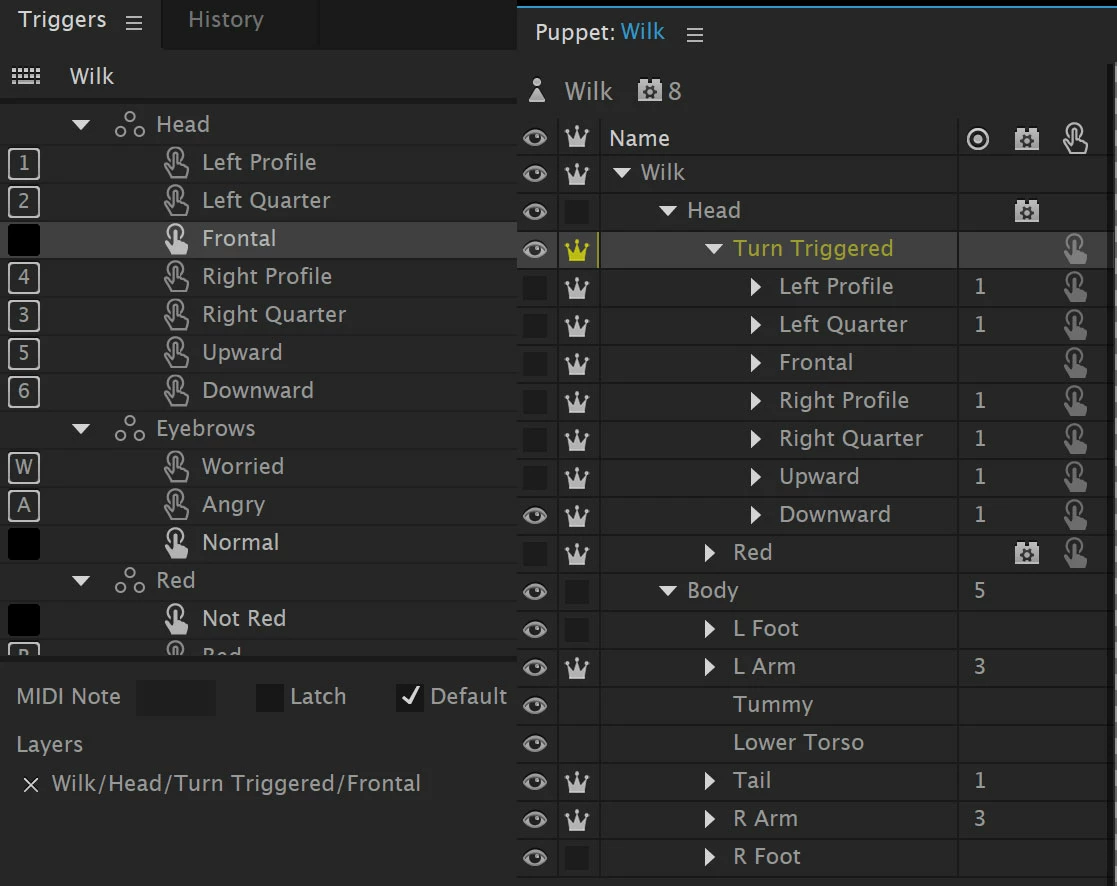
Task: Expand the L Foot layer group
Action: pos(710,629)
